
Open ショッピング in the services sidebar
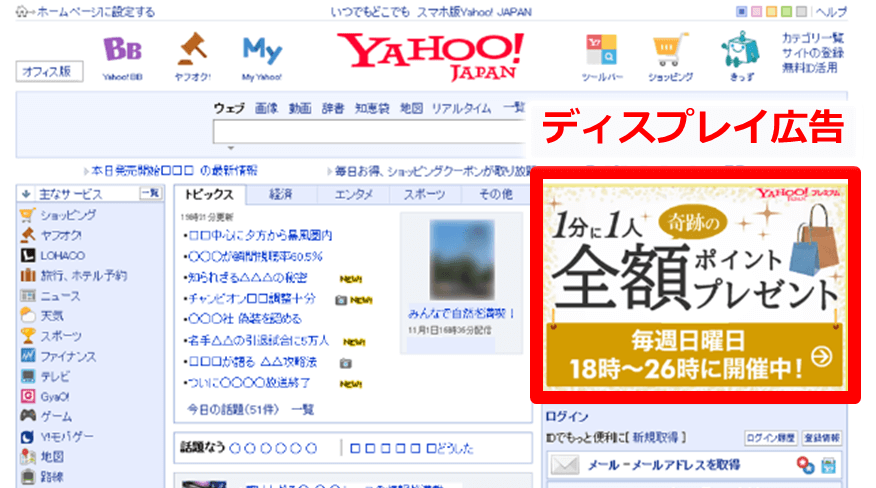pos(68,215)
